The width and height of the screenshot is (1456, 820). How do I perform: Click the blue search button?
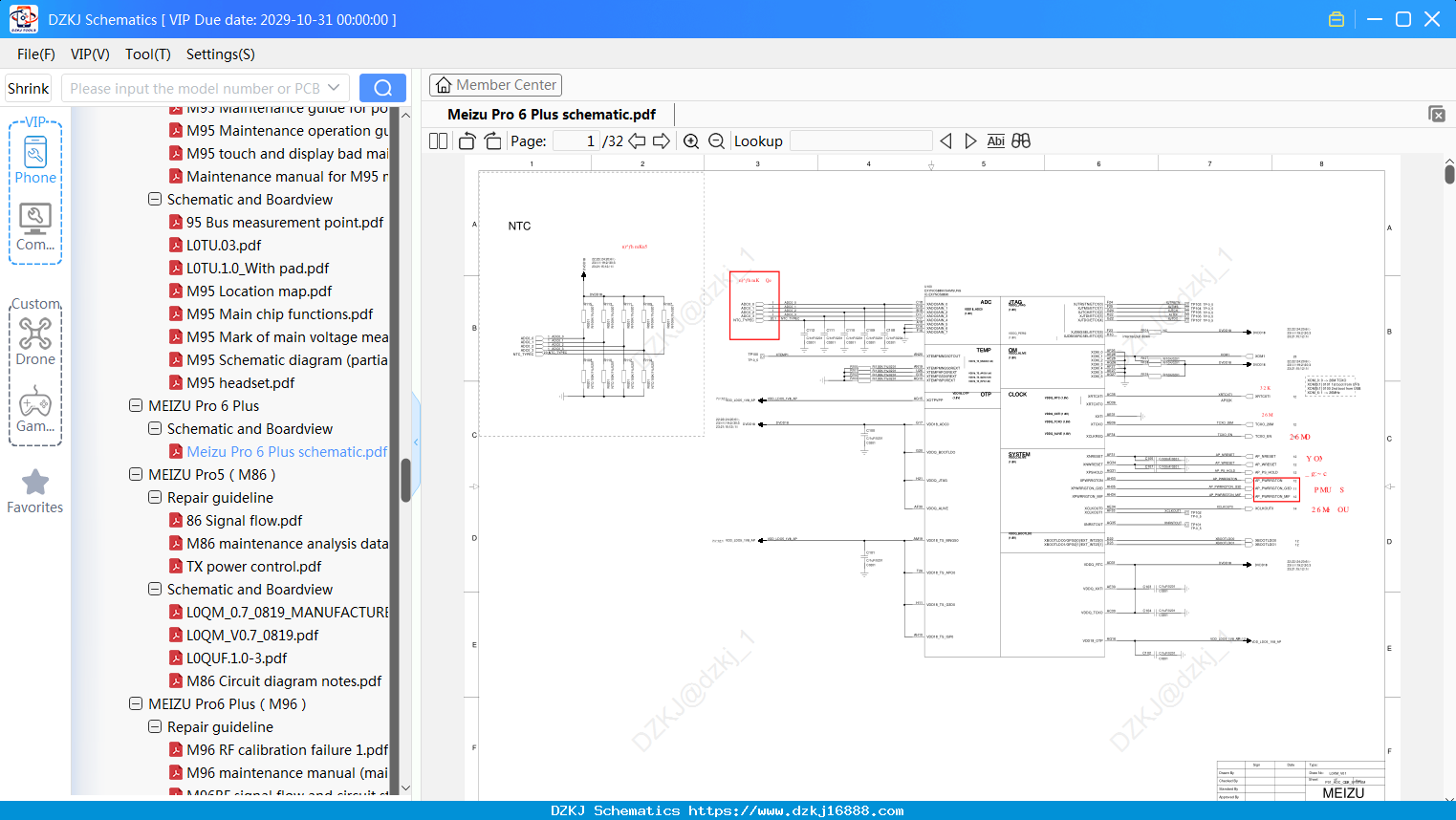point(382,88)
